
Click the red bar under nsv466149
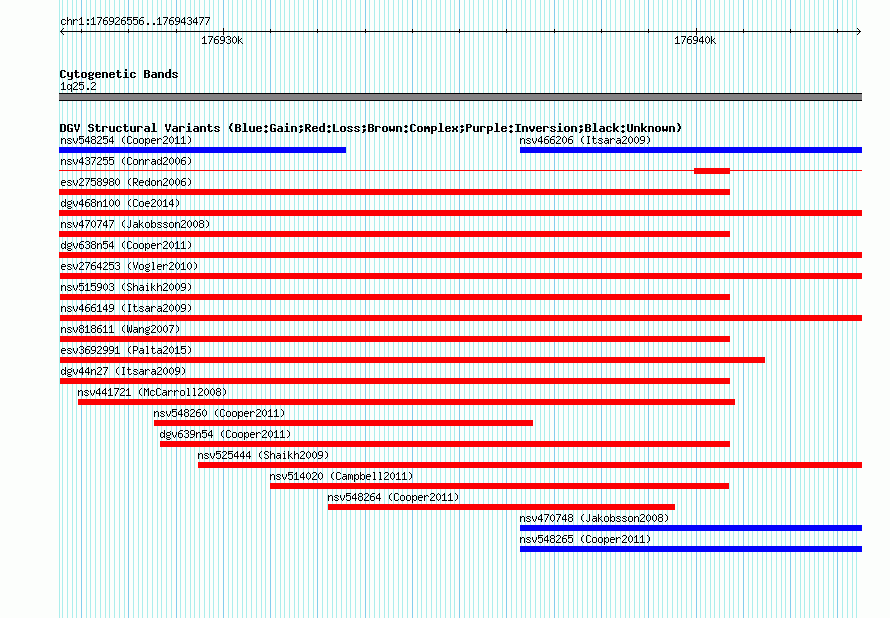[461, 318]
